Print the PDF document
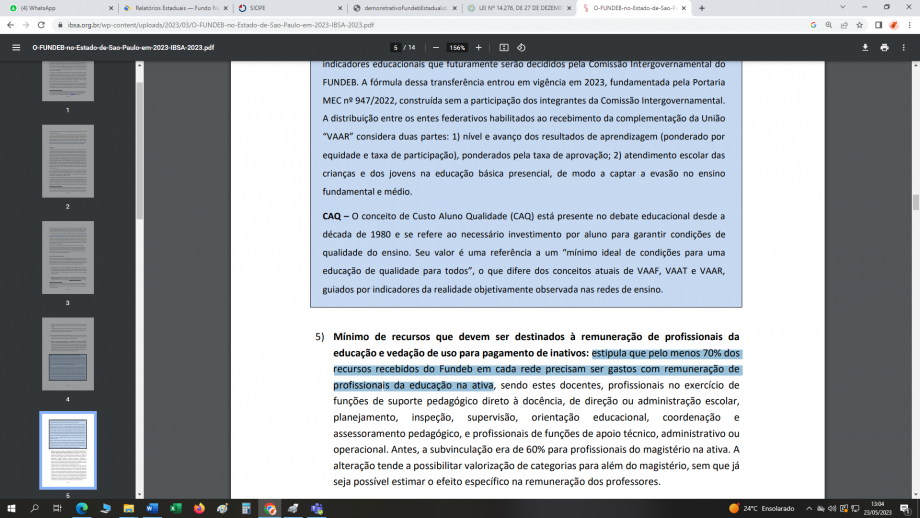 pyautogui.click(x=884, y=48)
